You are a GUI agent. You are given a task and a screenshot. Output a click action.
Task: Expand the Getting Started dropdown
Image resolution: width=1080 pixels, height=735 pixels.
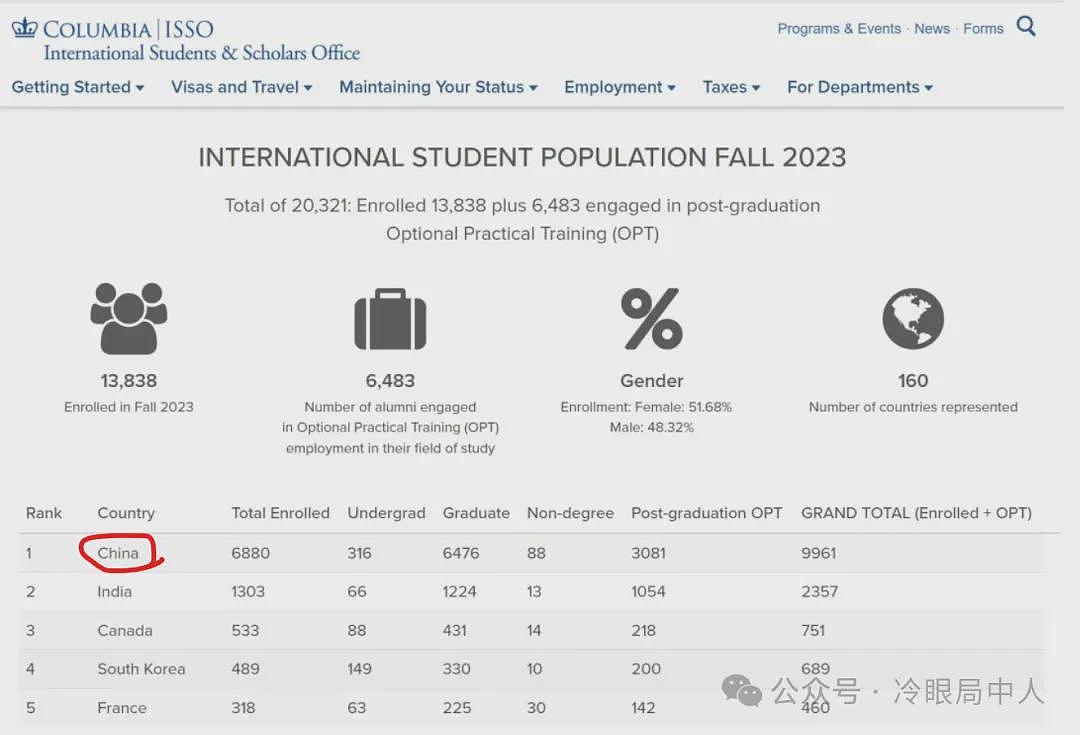[78, 87]
